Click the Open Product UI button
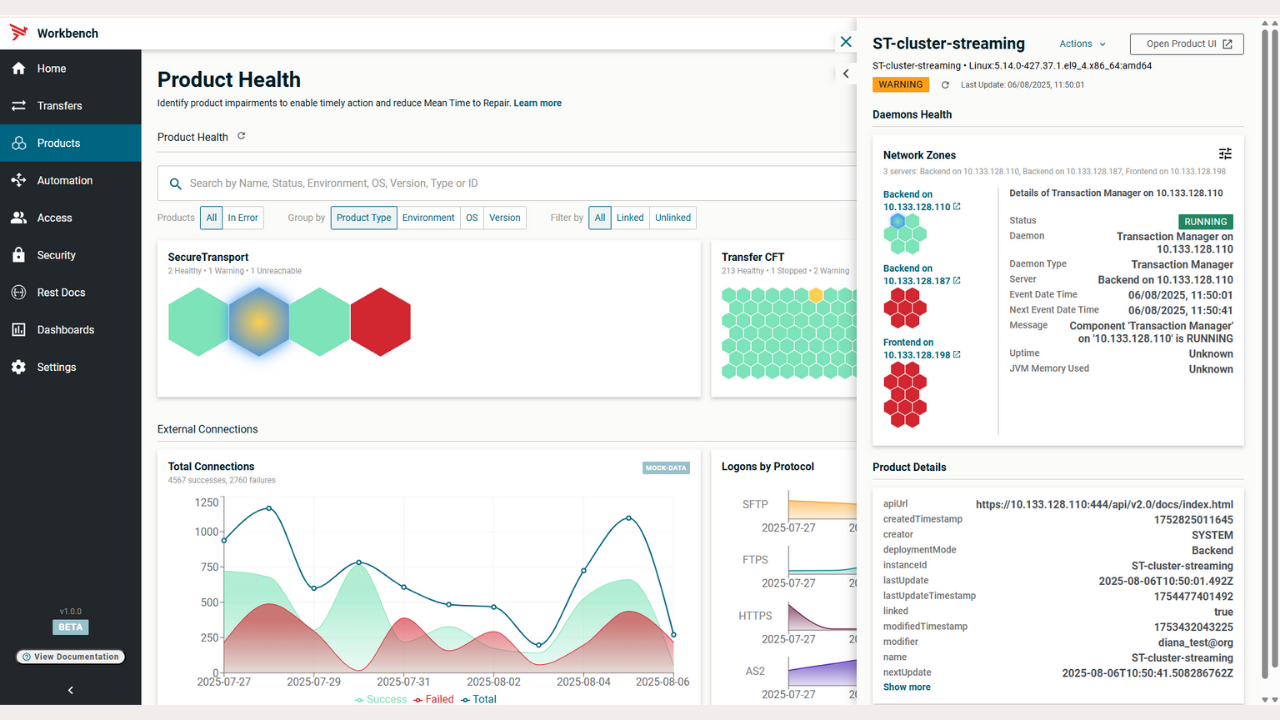 coord(1187,44)
